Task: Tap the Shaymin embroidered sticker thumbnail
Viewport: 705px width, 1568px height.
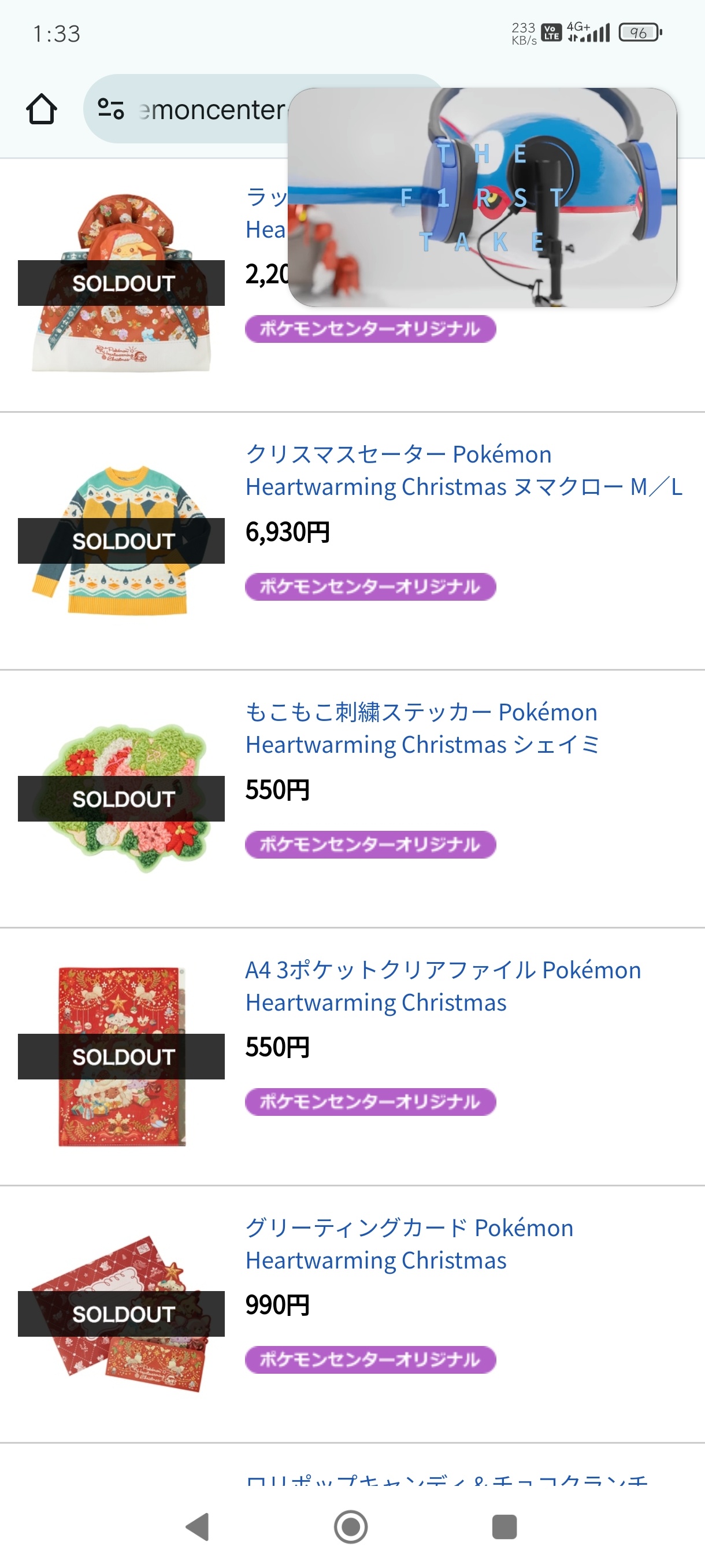Action: (121, 798)
